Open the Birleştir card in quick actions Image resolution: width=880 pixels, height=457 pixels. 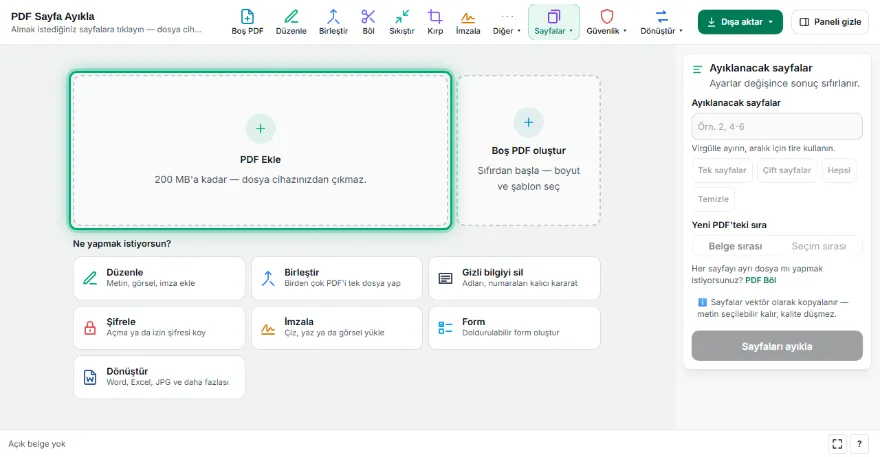coord(337,278)
